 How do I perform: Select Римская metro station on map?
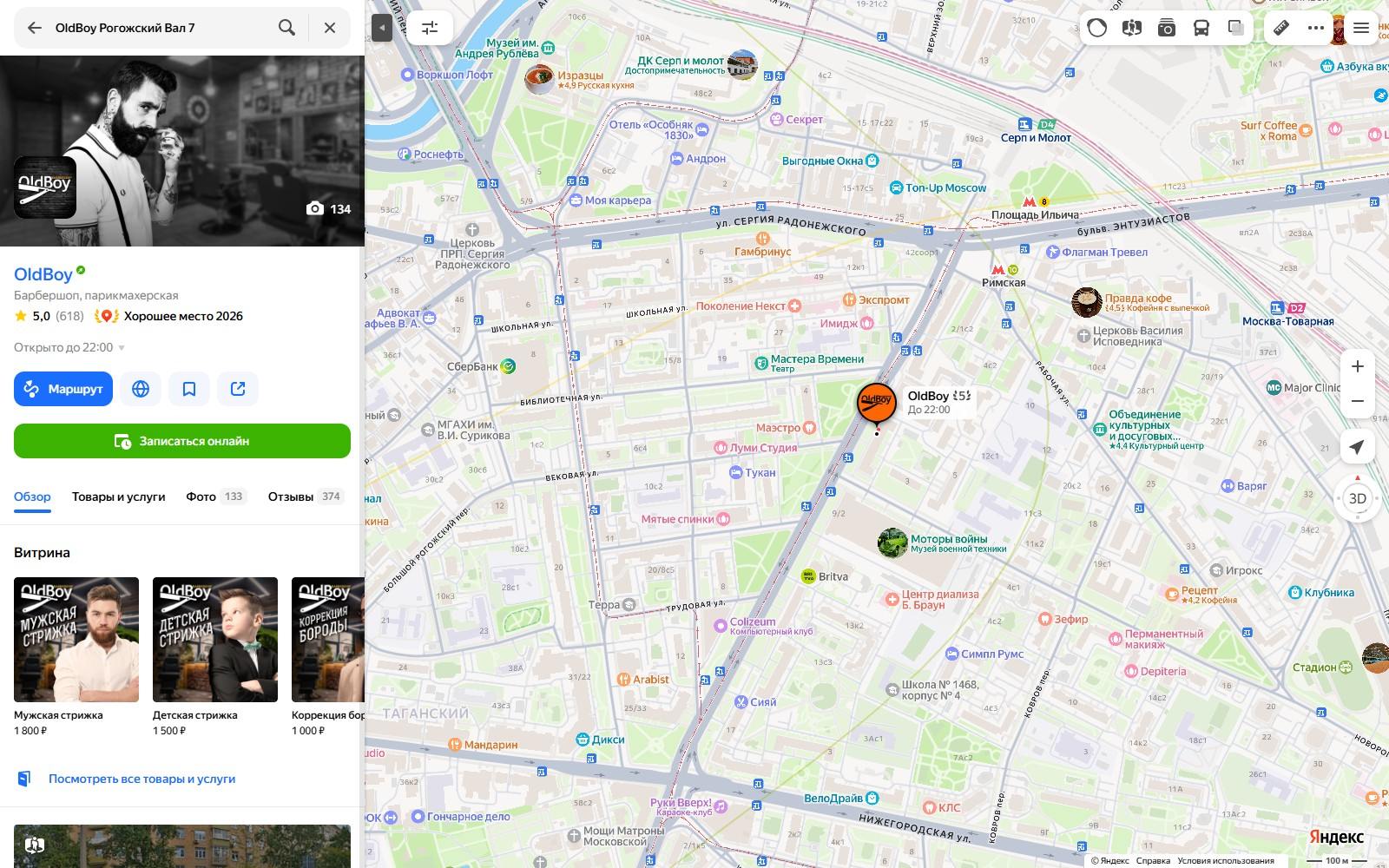pos(1004,276)
